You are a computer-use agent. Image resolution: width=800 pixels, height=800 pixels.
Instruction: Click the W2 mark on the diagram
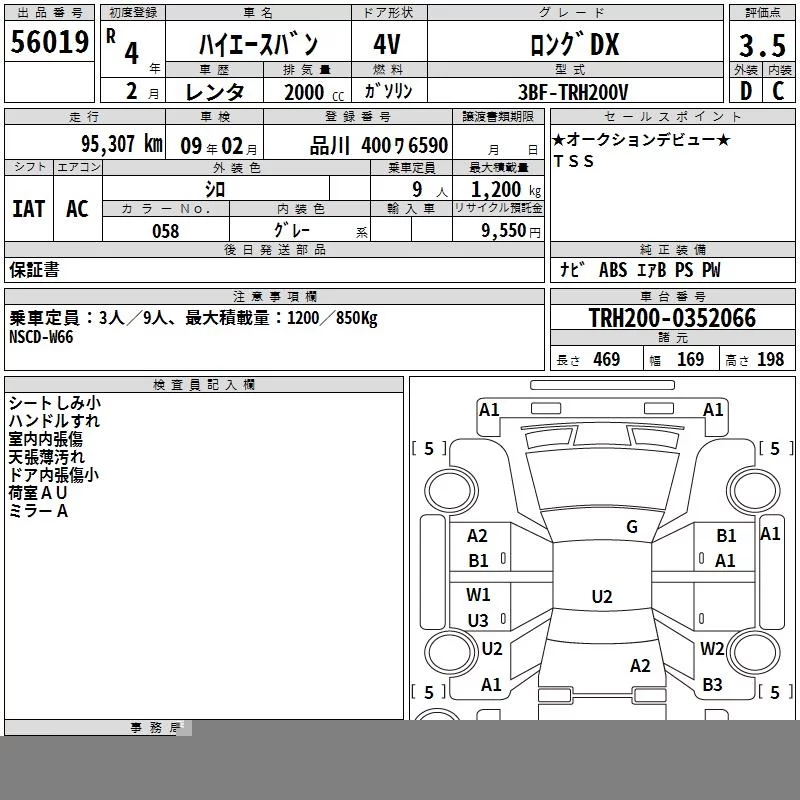(x=712, y=648)
